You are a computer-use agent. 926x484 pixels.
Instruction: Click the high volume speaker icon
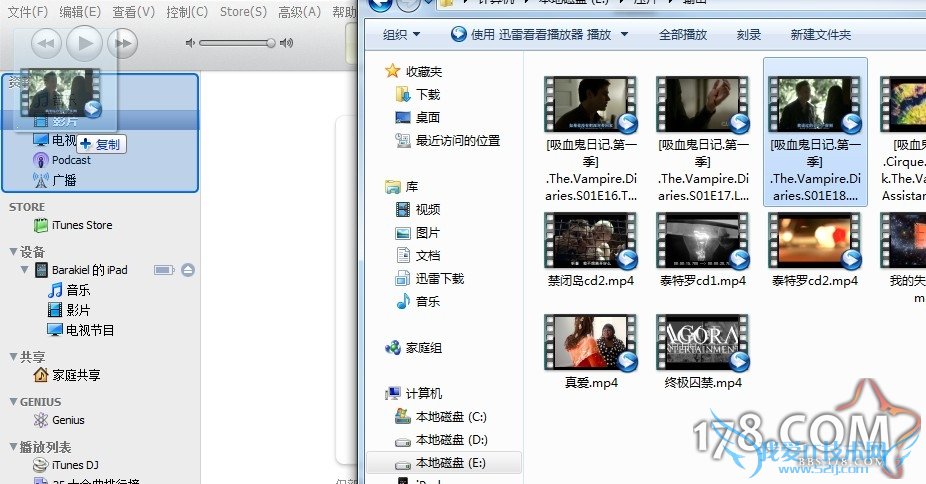pos(286,42)
